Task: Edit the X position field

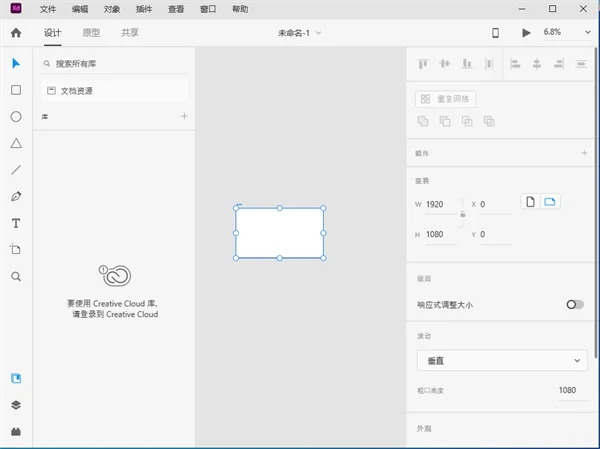Action: tap(495, 204)
